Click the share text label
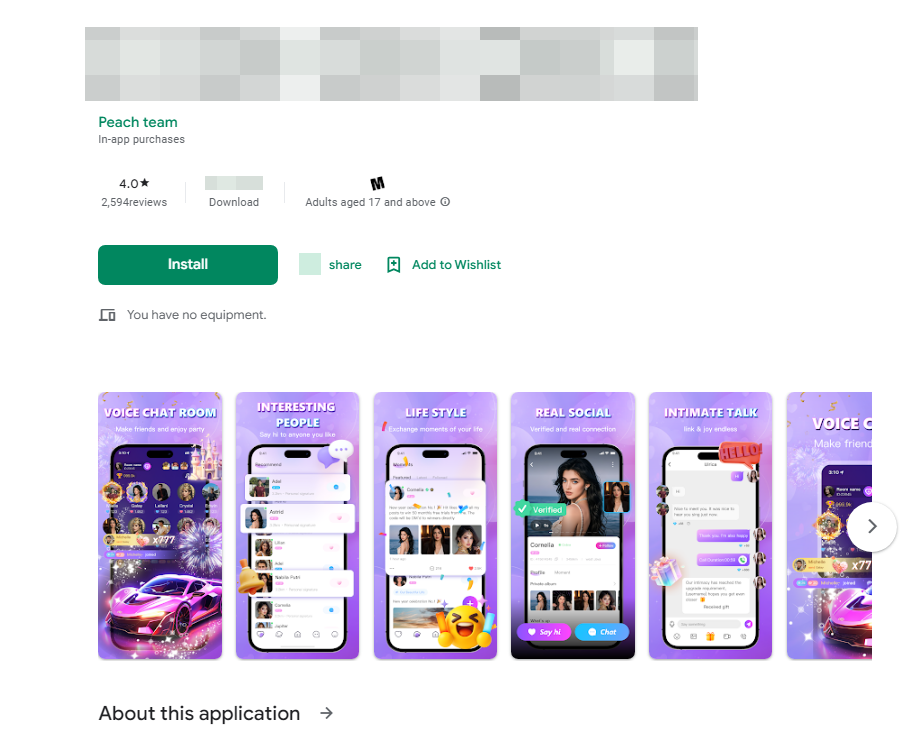 [345, 265]
